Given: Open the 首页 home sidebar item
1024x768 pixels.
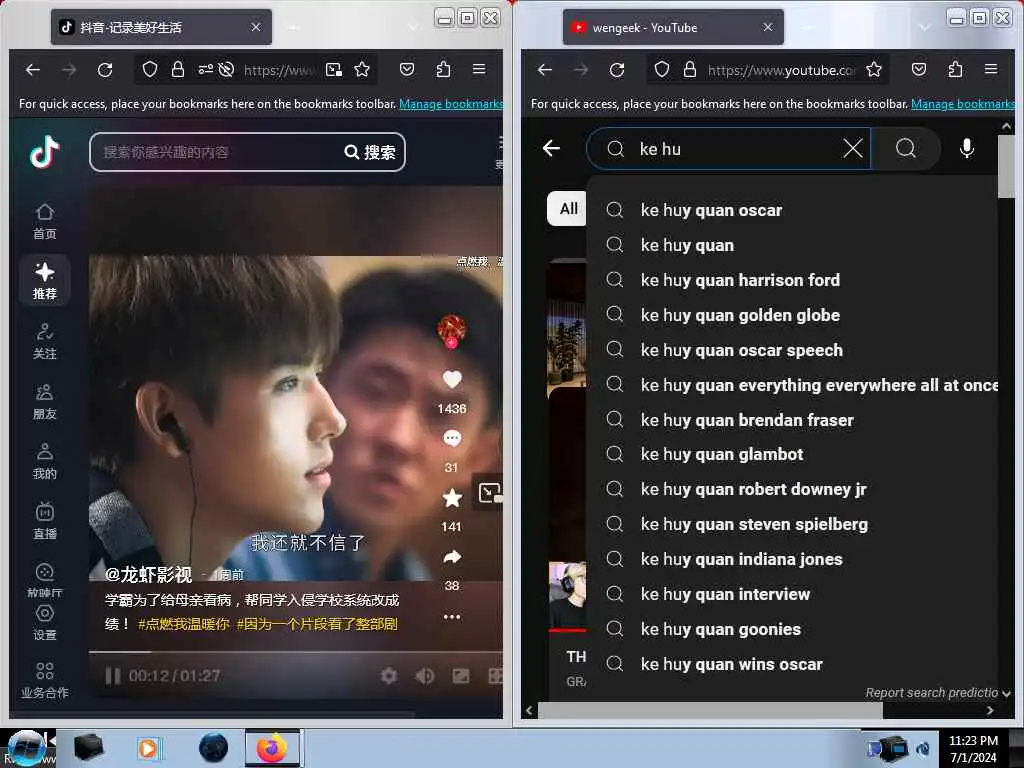Looking at the screenshot, I should coord(44,221).
